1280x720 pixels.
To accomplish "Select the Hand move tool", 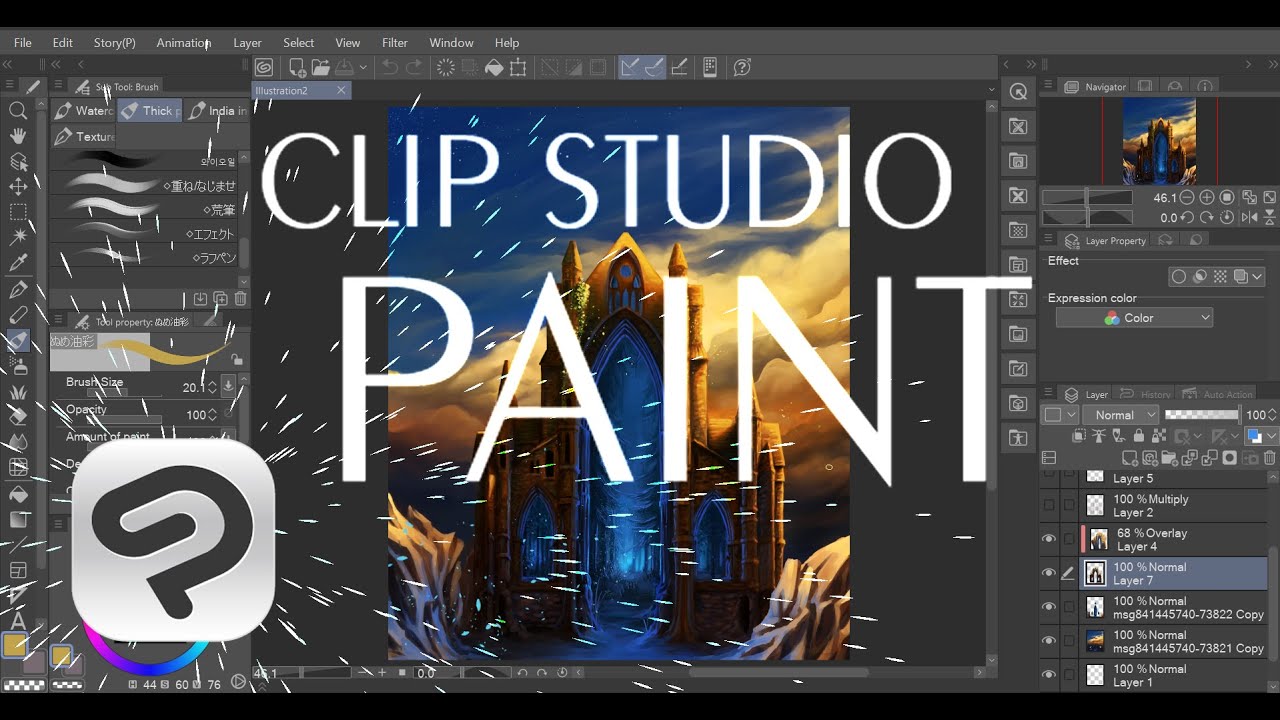I will 17,136.
